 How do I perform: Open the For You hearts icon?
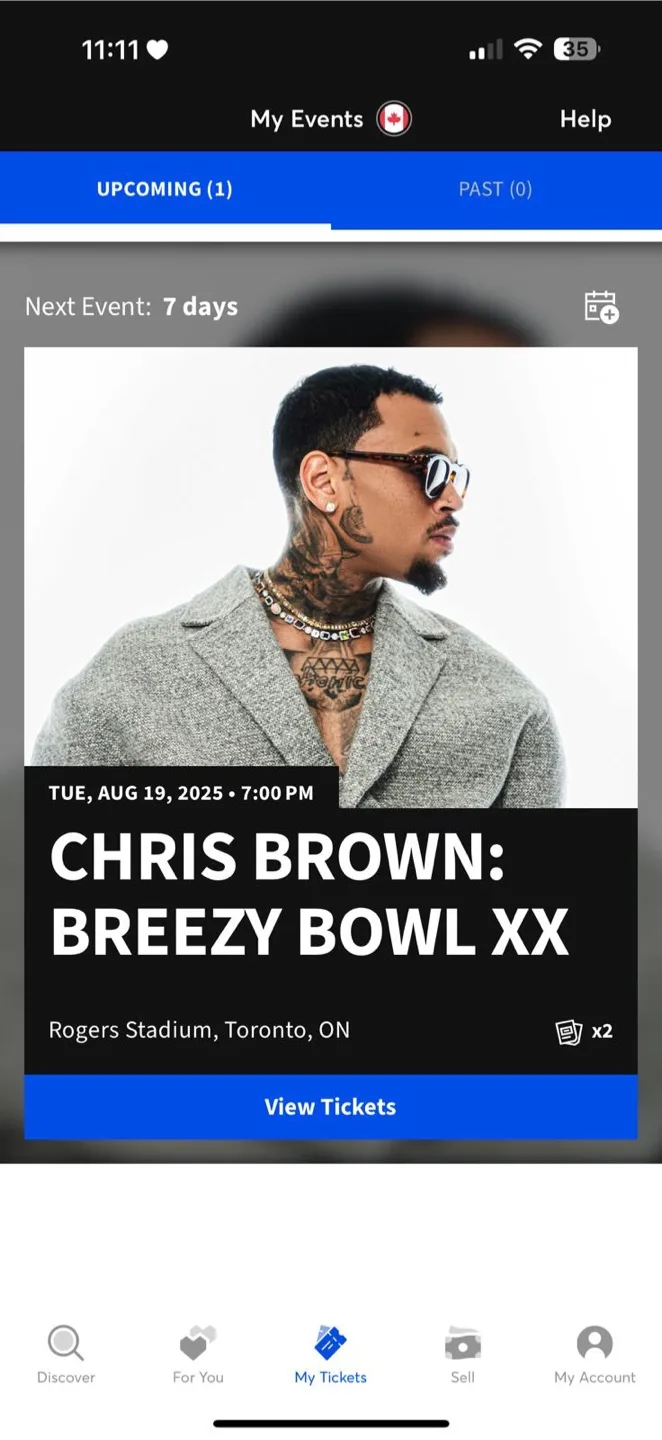coord(198,1341)
